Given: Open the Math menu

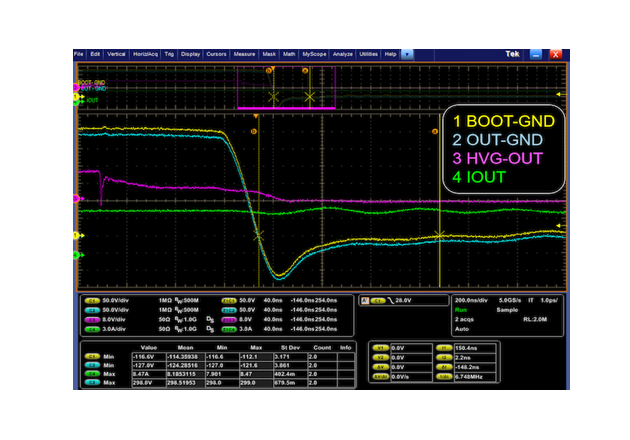Looking at the screenshot, I should 289,54.
